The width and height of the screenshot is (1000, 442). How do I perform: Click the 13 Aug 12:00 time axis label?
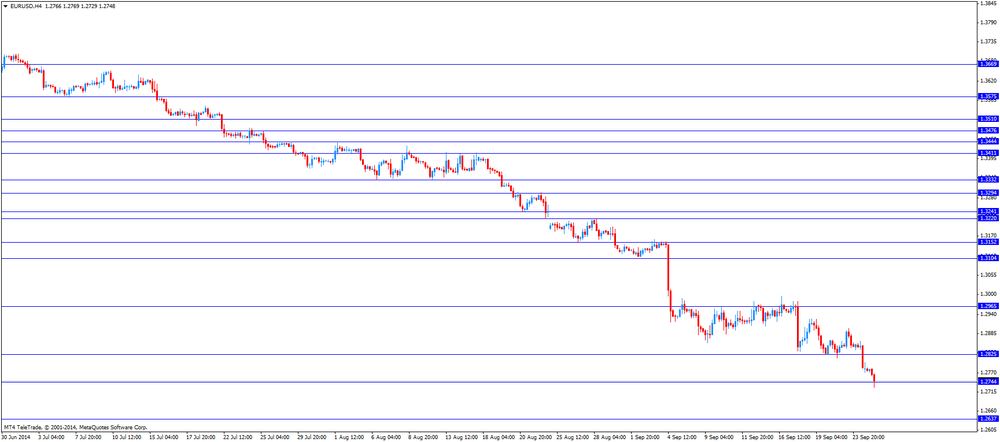click(461, 438)
